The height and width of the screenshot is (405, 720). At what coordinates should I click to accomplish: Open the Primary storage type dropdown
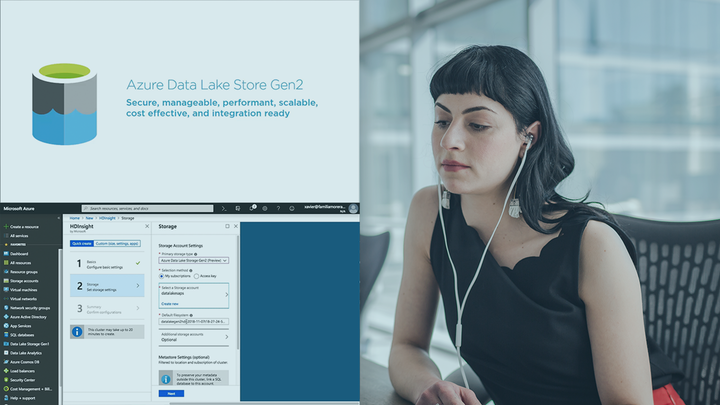[193, 260]
